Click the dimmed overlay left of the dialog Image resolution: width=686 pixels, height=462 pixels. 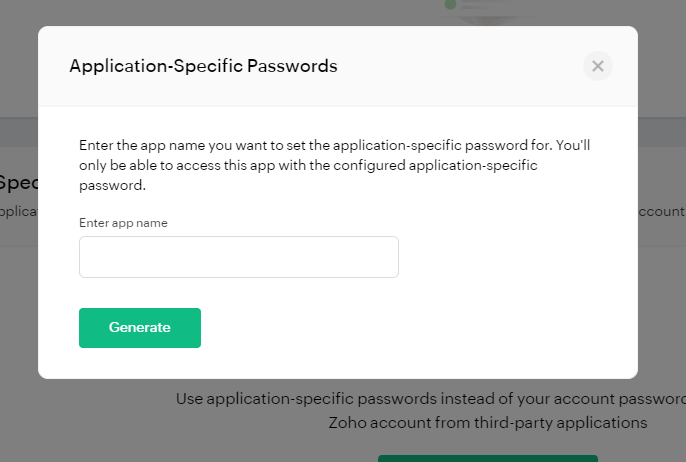19,306
